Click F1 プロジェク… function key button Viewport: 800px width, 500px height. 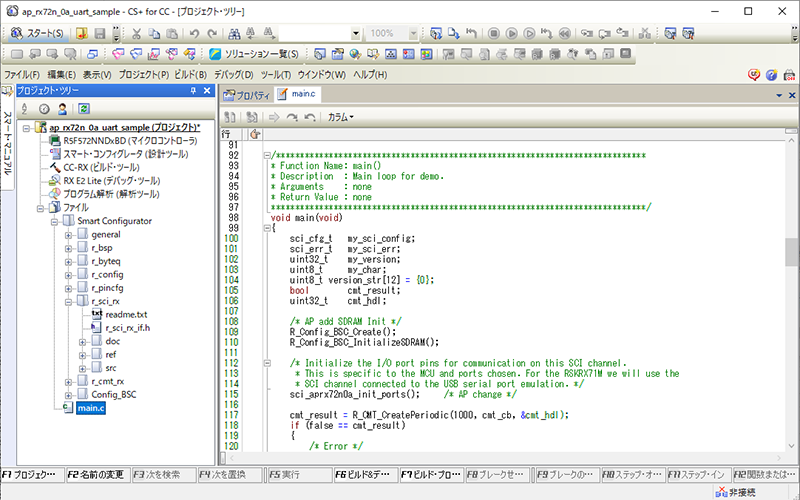click(32, 474)
